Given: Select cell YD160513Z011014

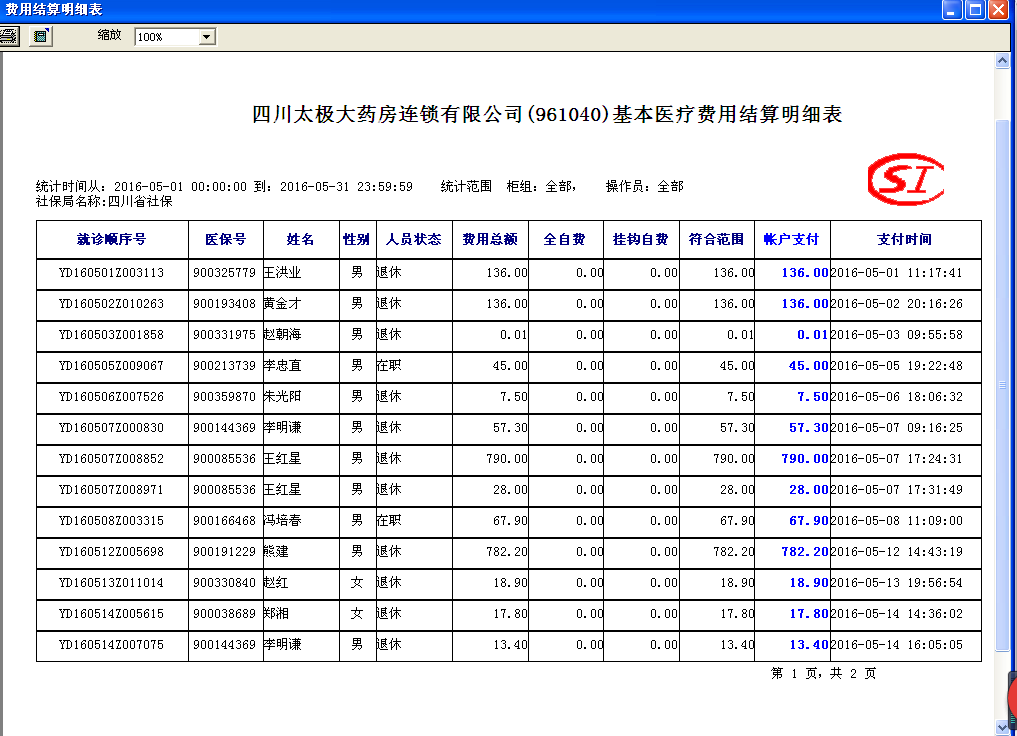Looking at the screenshot, I should [x=112, y=583].
